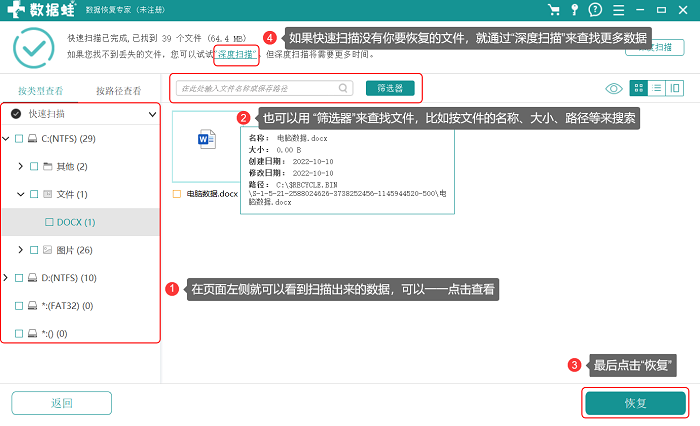
Task: Click the 深度扫描 link
Action: pyautogui.click(x=236, y=54)
